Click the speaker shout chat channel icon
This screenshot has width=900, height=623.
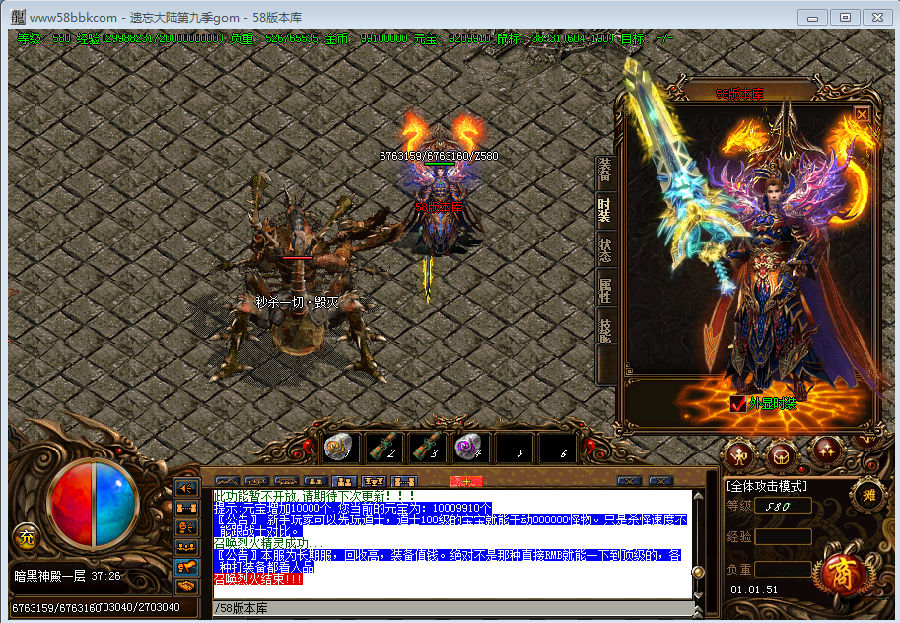pos(187,489)
